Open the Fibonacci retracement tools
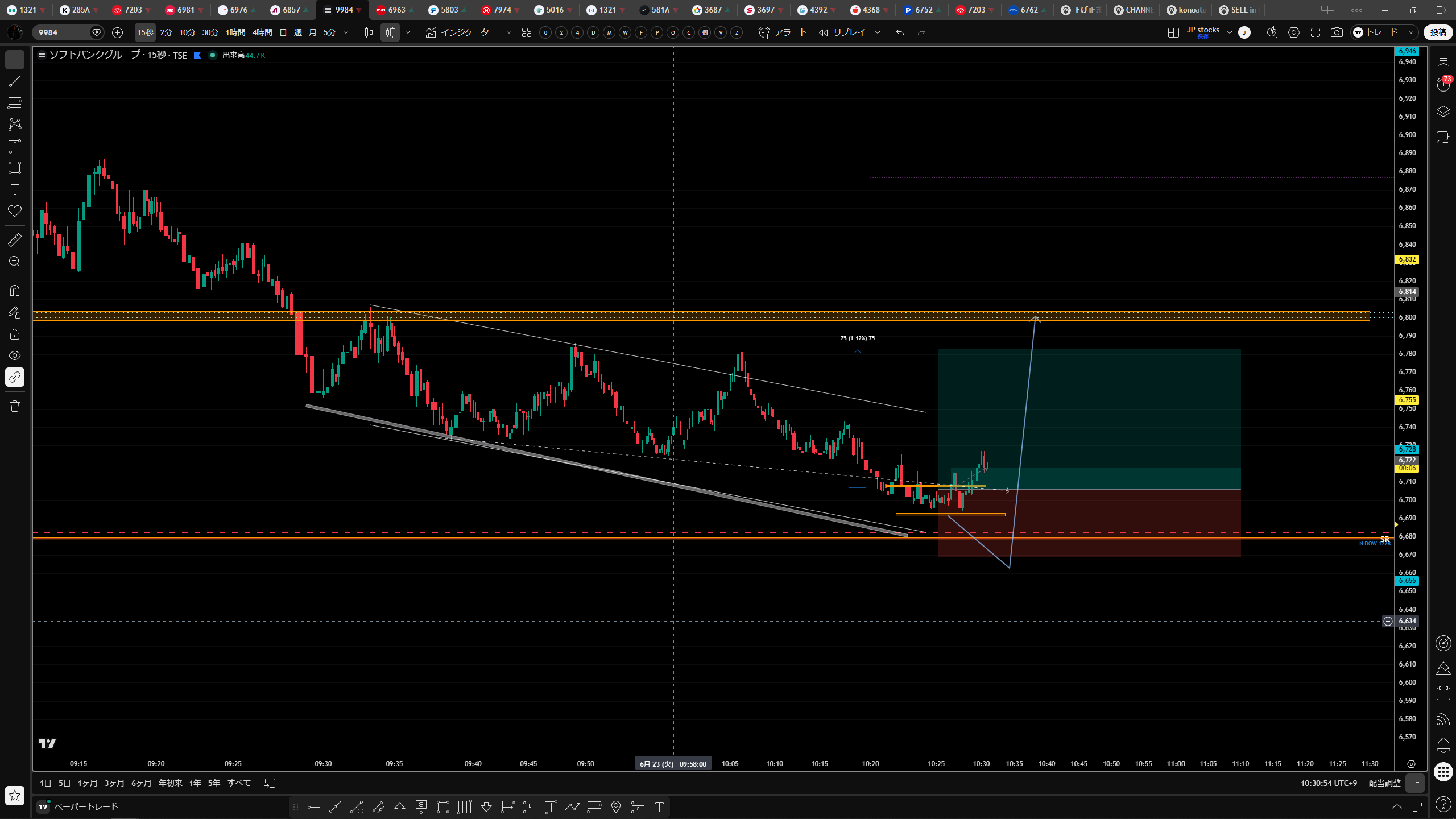 15,103
